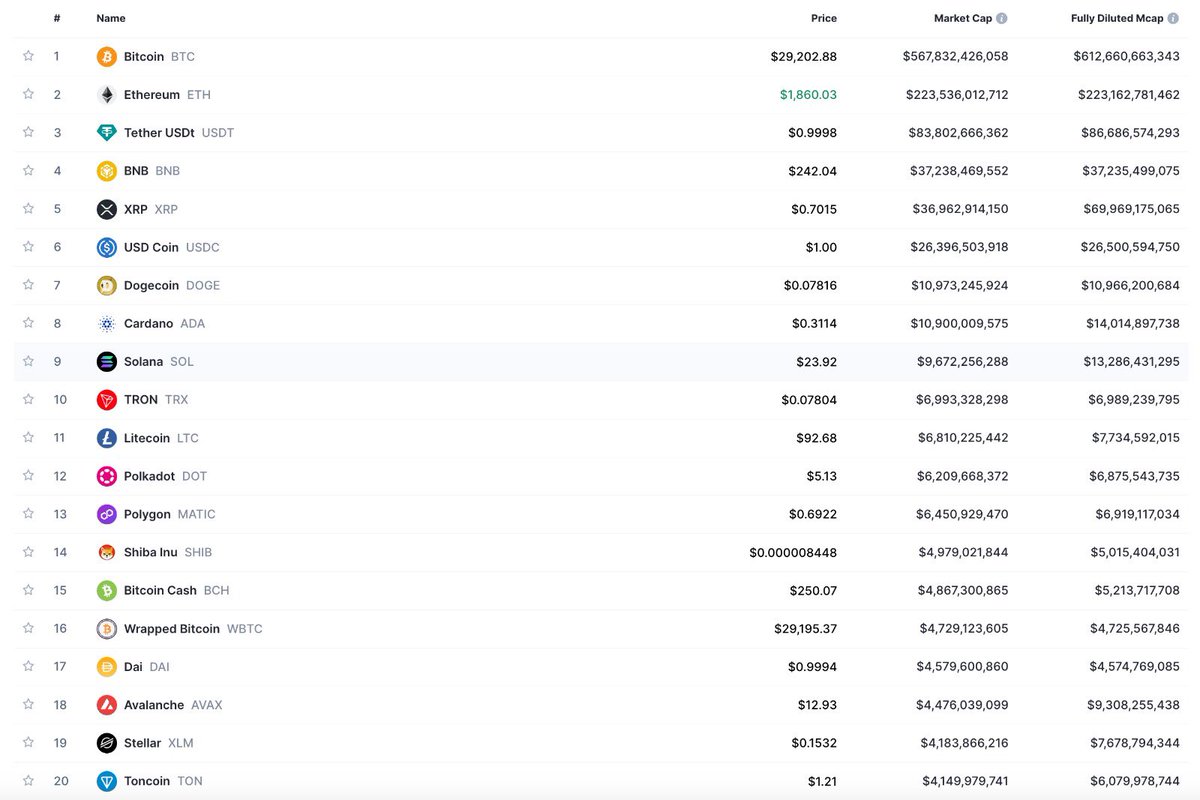Click Toncoin's fully diluted mcap $6,079,978,744
Image resolution: width=1200 pixels, height=800 pixels.
(x=1135, y=781)
